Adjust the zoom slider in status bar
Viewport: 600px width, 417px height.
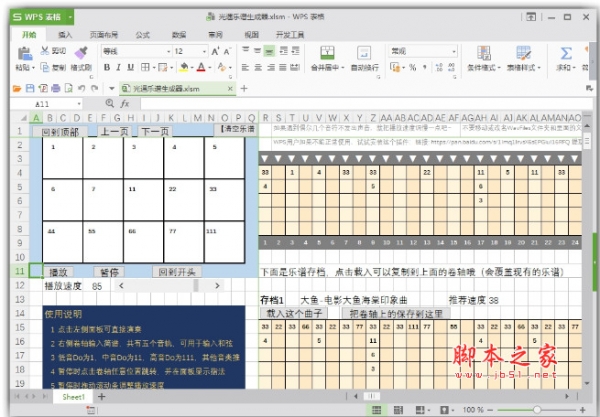tap(540, 410)
